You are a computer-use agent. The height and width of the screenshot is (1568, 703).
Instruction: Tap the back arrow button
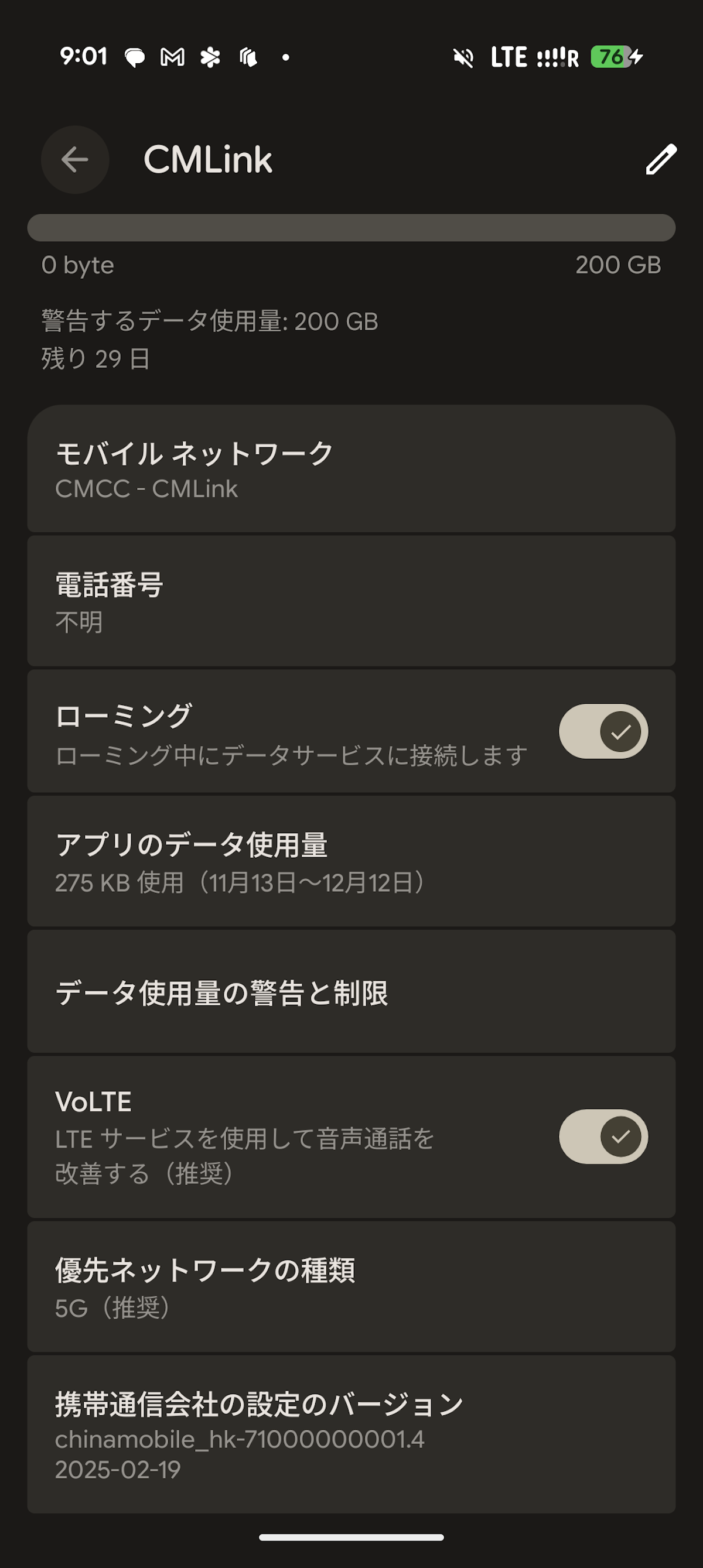[75, 159]
